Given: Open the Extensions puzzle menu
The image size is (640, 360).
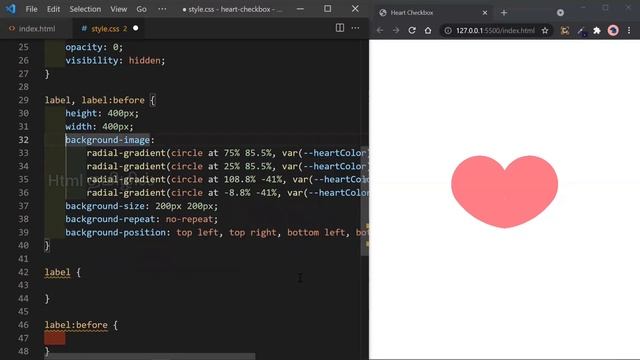Looking at the screenshot, I should pos(597,31).
